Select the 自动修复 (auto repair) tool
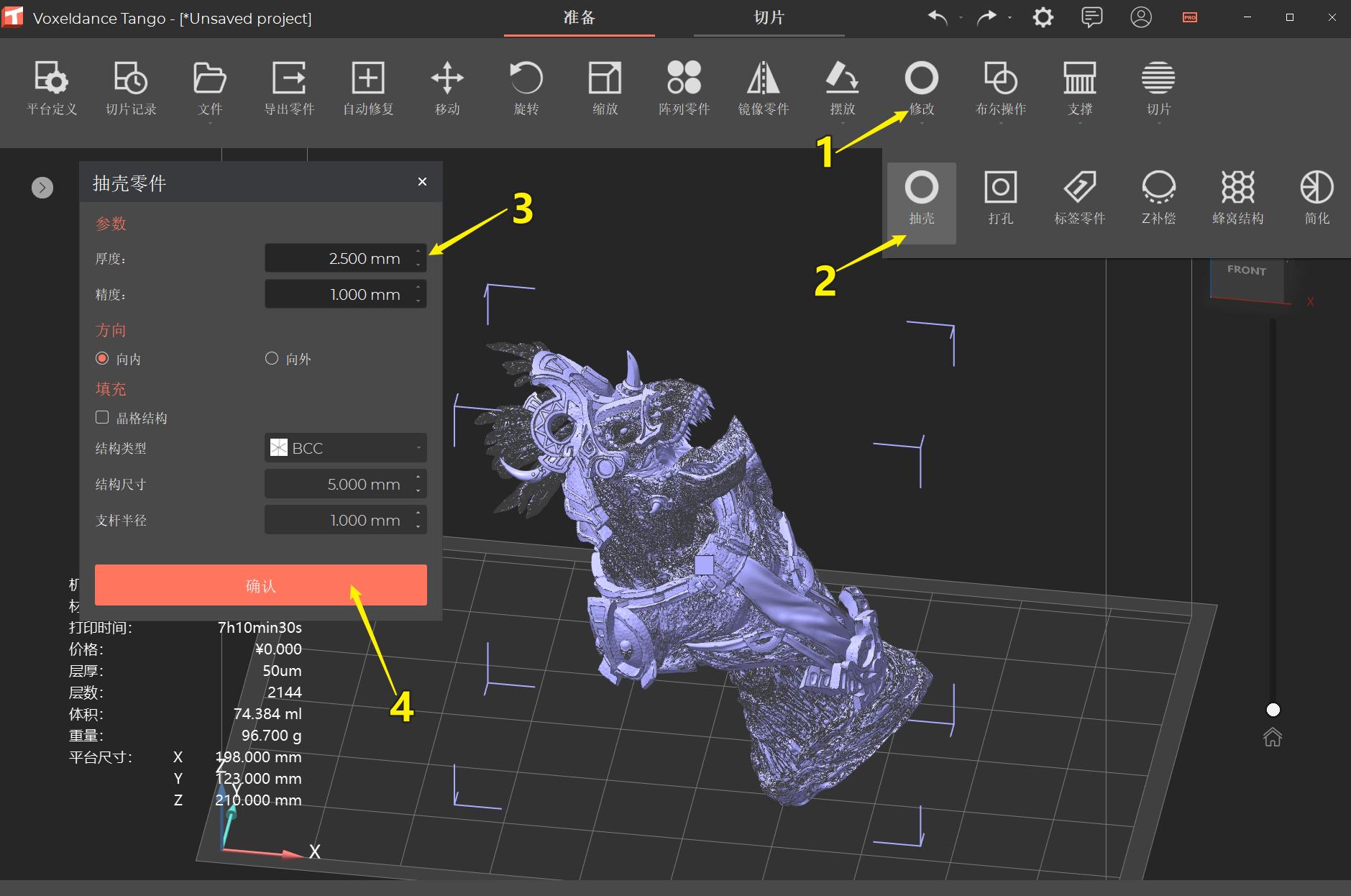Screen dimensions: 1351x896 click(367, 88)
